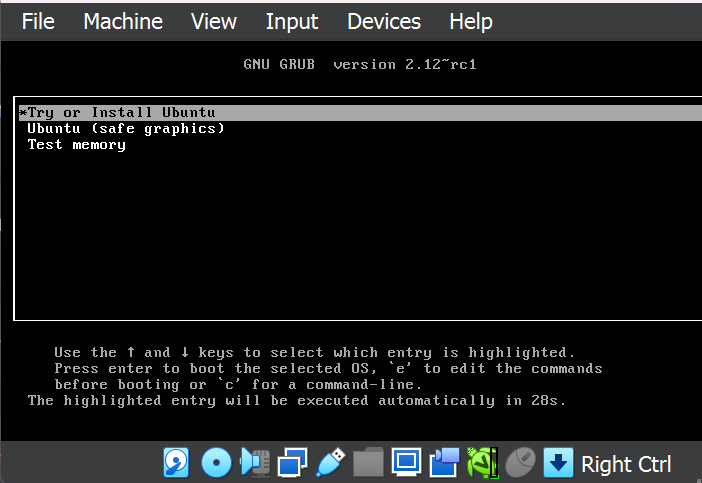Open the Help menu

click(471, 21)
